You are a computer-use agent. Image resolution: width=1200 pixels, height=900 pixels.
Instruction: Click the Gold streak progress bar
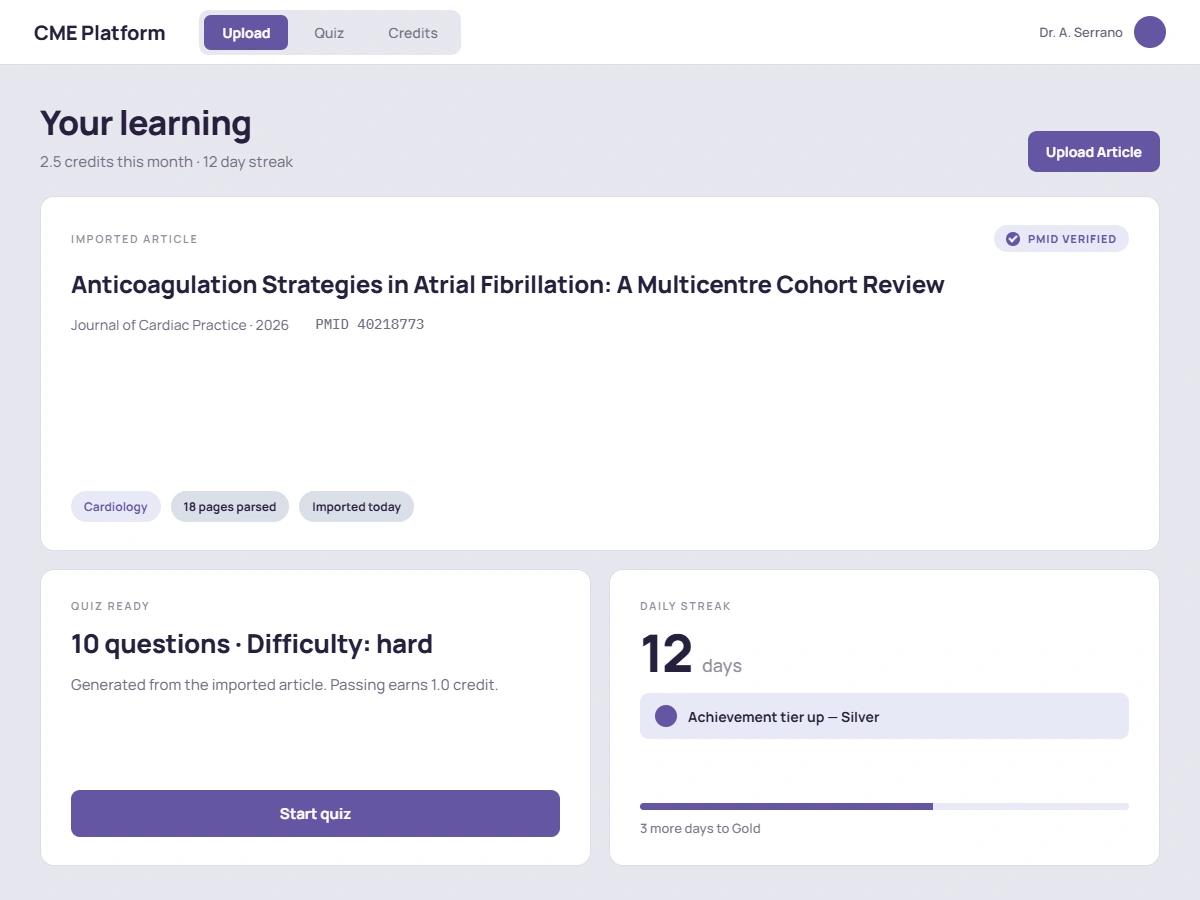tap(884, 806)
